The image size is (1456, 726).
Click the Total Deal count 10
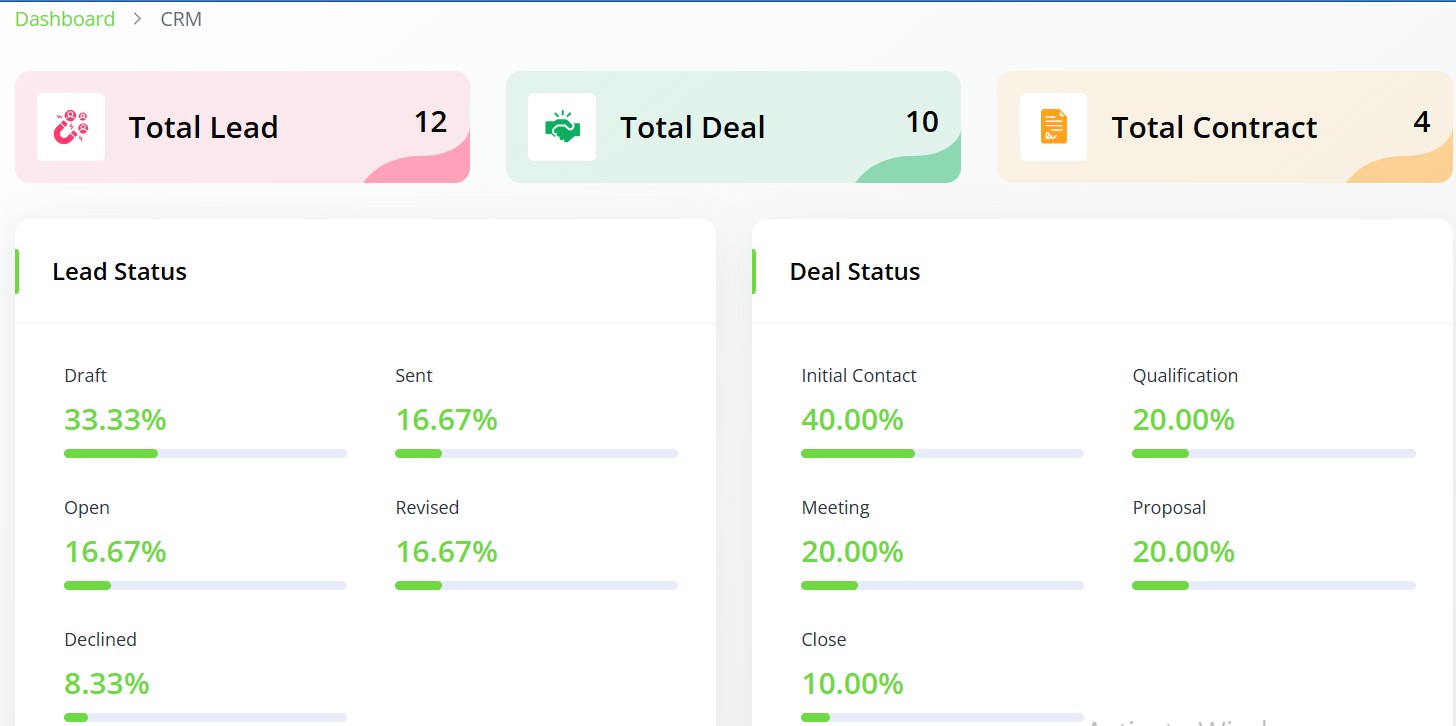coord(922,122)
